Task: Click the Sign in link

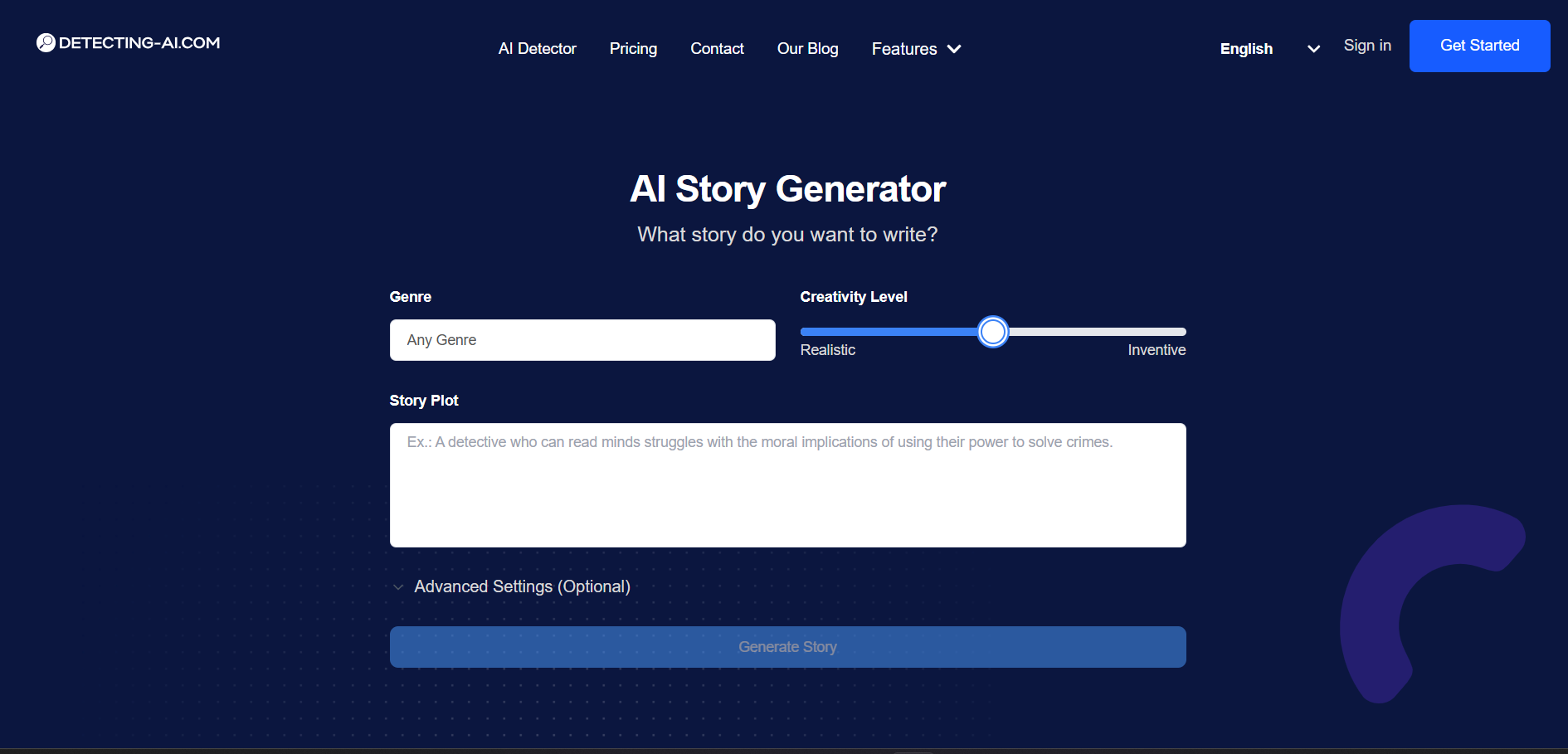Action: [x=1367, y=46]
